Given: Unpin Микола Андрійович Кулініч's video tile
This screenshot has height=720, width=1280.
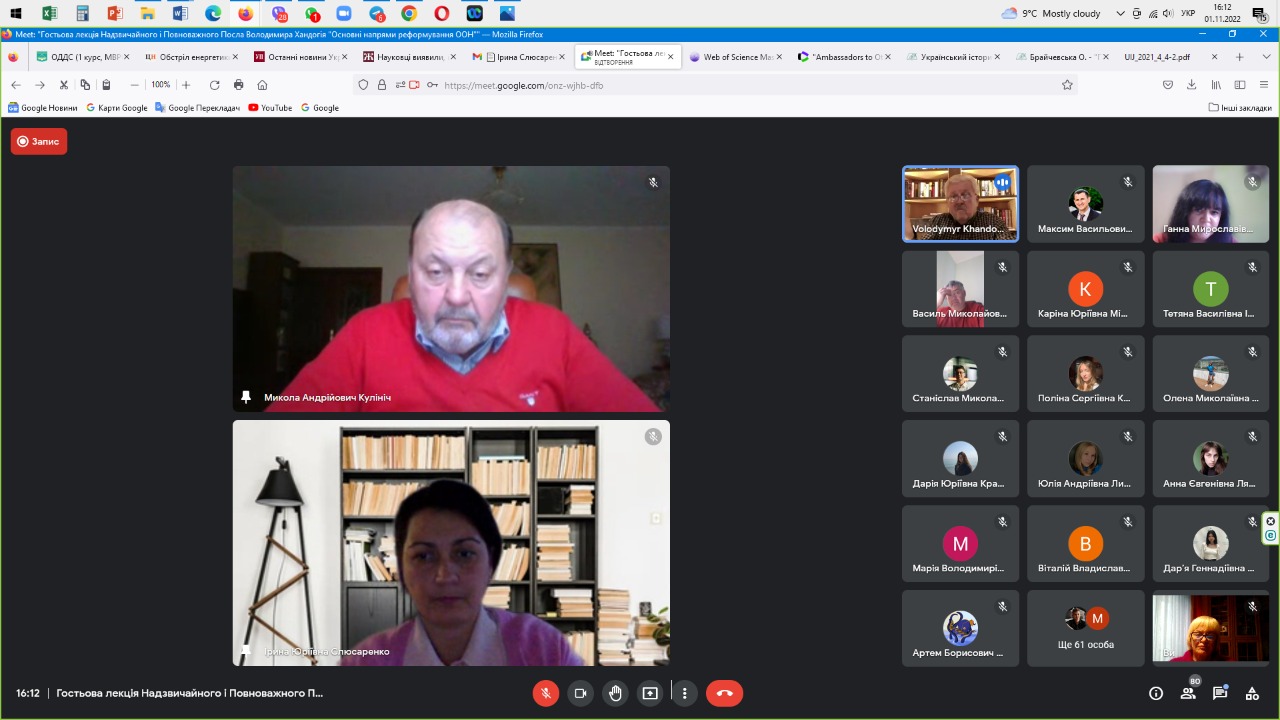Looking at the screenshot, I should coord(246,397).
